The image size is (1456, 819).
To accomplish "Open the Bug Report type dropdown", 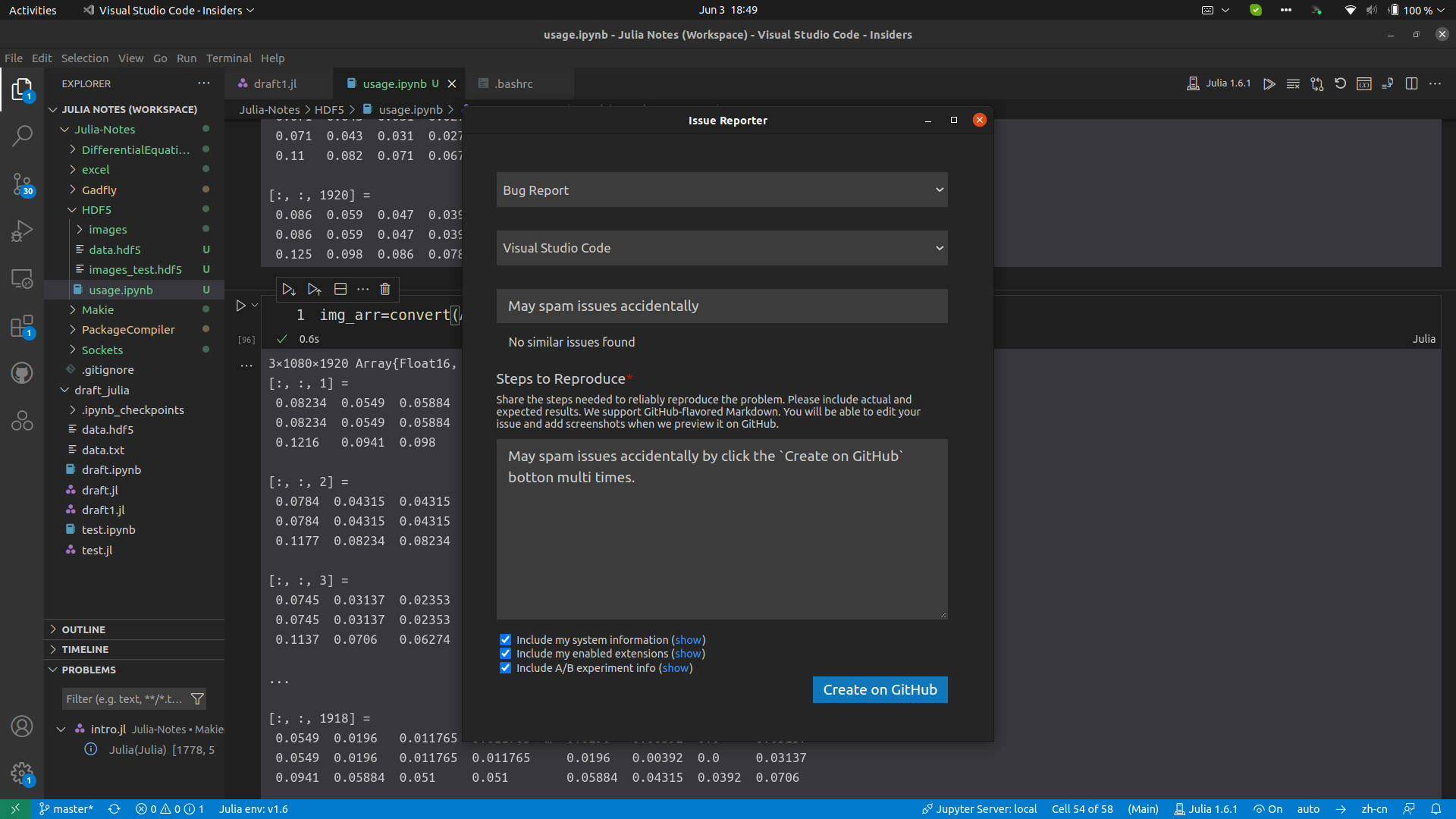I will coord(721,190).
